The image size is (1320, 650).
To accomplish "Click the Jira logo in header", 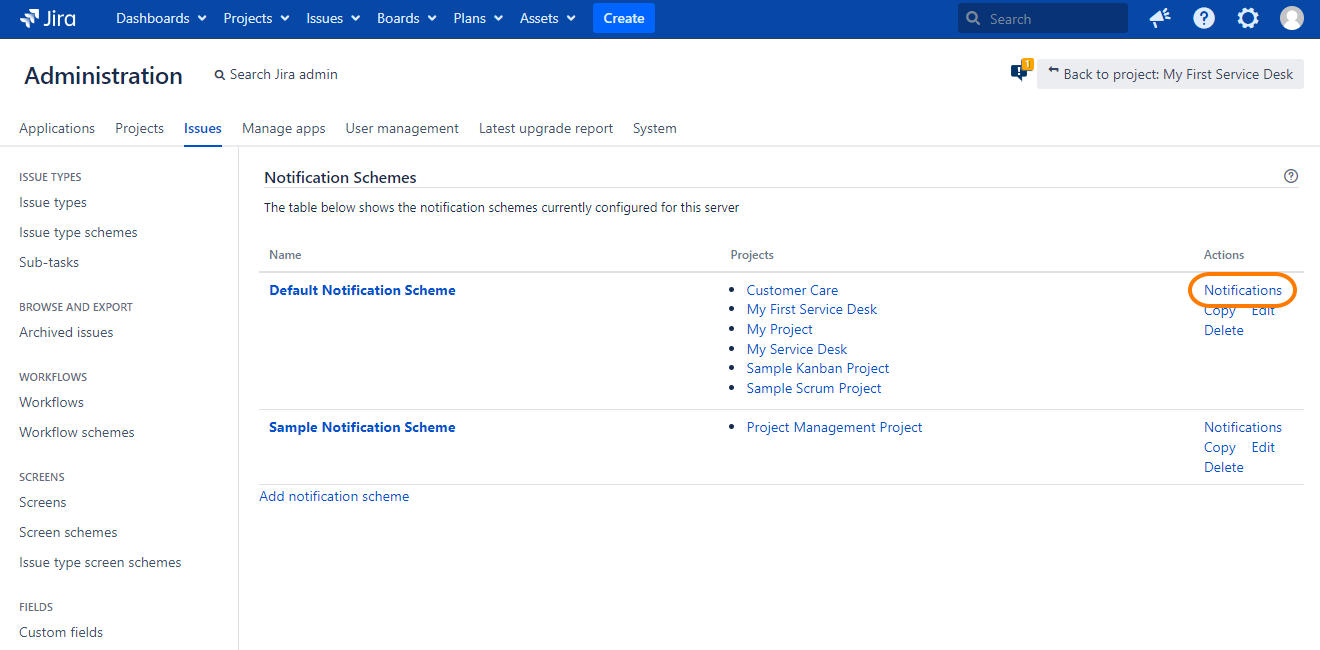I will 48,18.
